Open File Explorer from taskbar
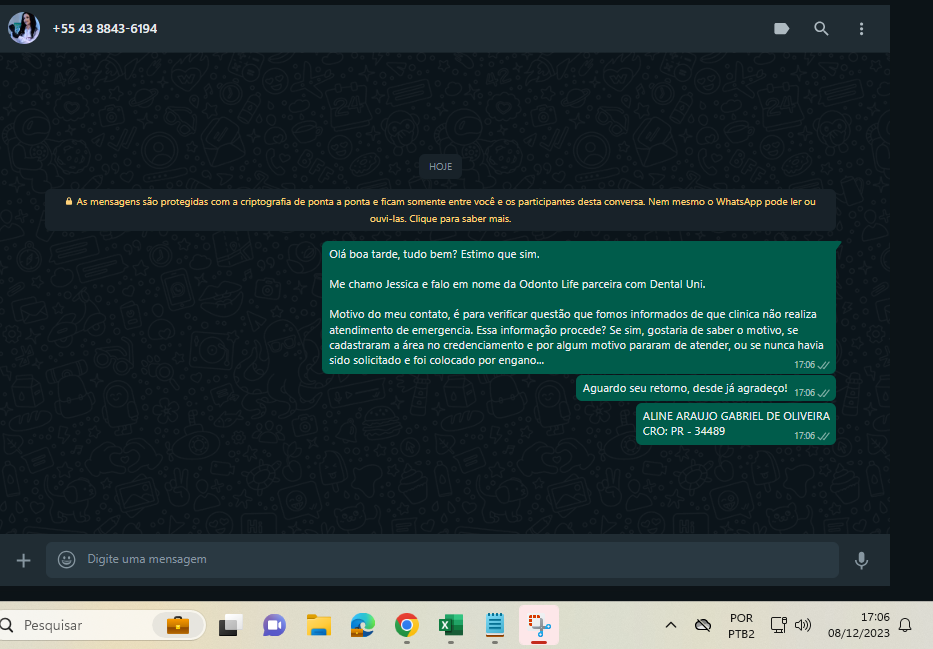Image resolution: width=933 pixels, height=649 pixels. [x=318, y=625]
